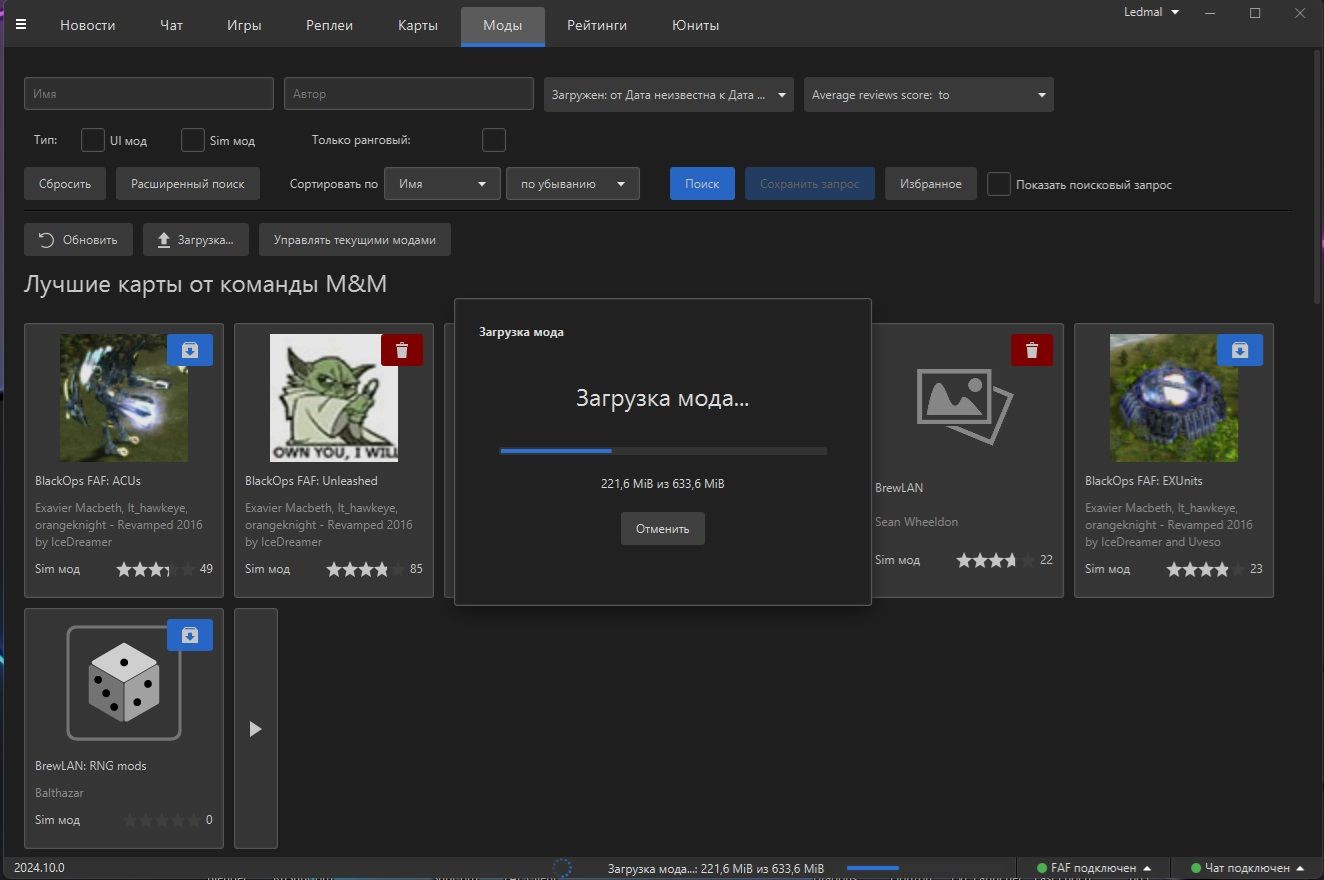
Task: Click Сохранить запрос button
Action: coord(810,184)
